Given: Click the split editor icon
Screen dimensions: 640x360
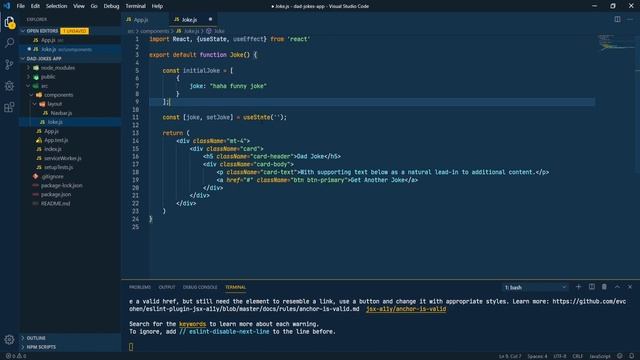Looking at the screenshot, I should (x=617, y=19).
